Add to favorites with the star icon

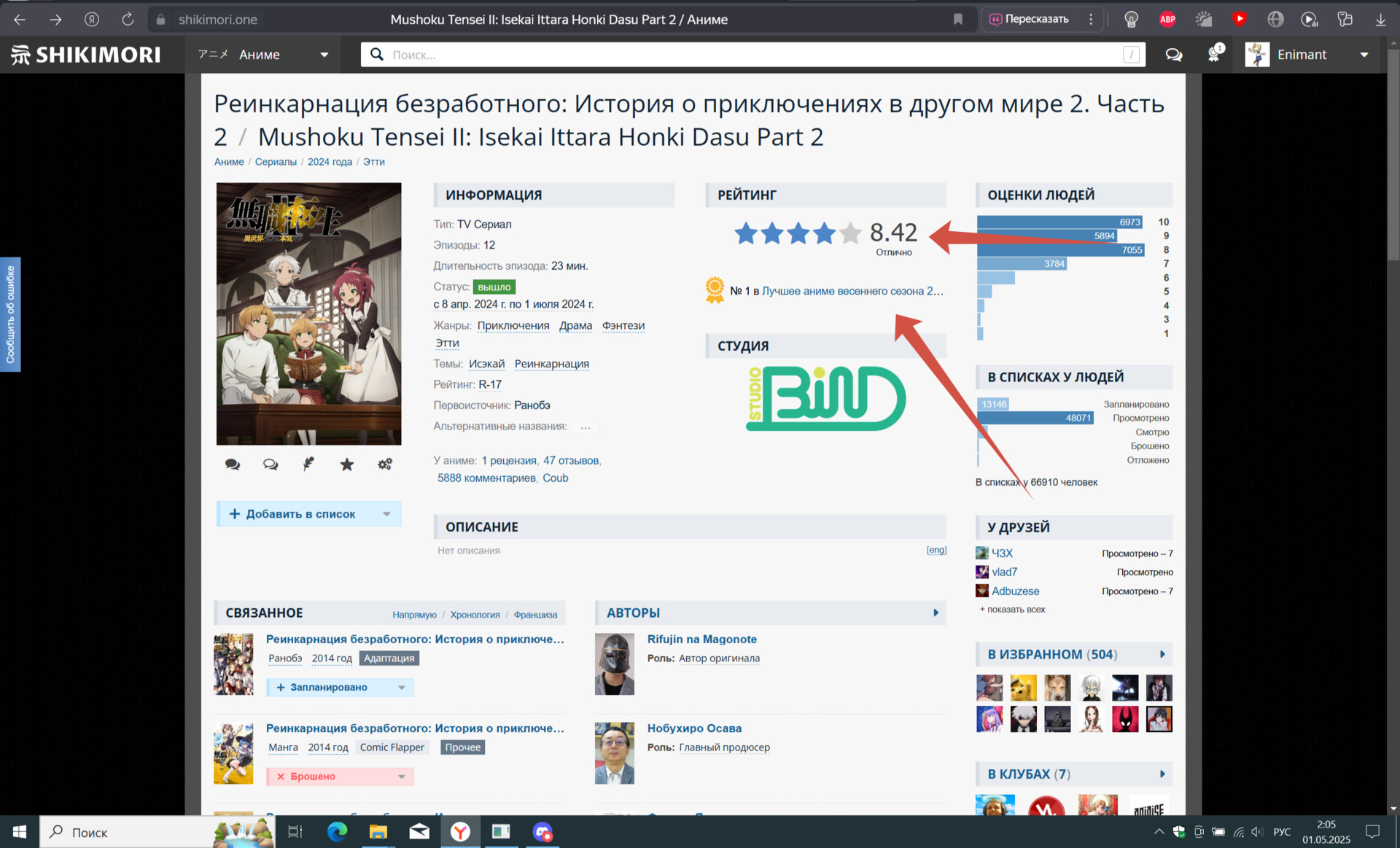[x=347, y=464]
